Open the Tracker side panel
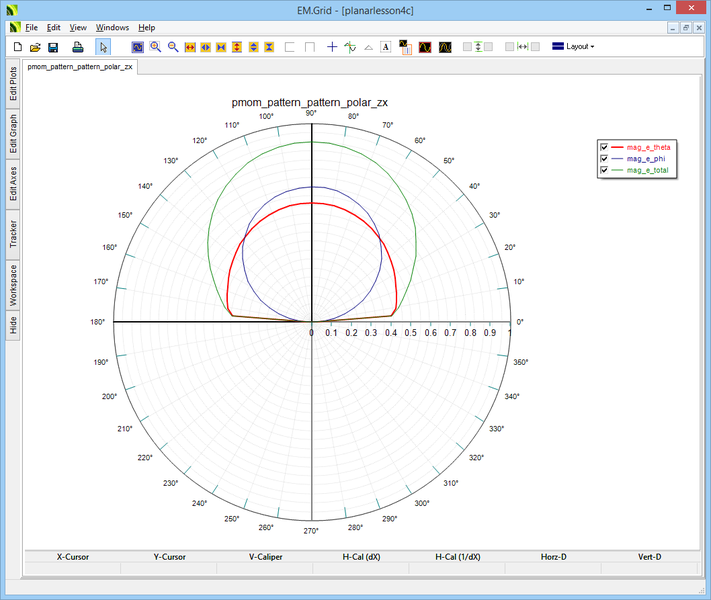This screenshot has width=711, height=600. pyautogui.click(x=13, y=233)
